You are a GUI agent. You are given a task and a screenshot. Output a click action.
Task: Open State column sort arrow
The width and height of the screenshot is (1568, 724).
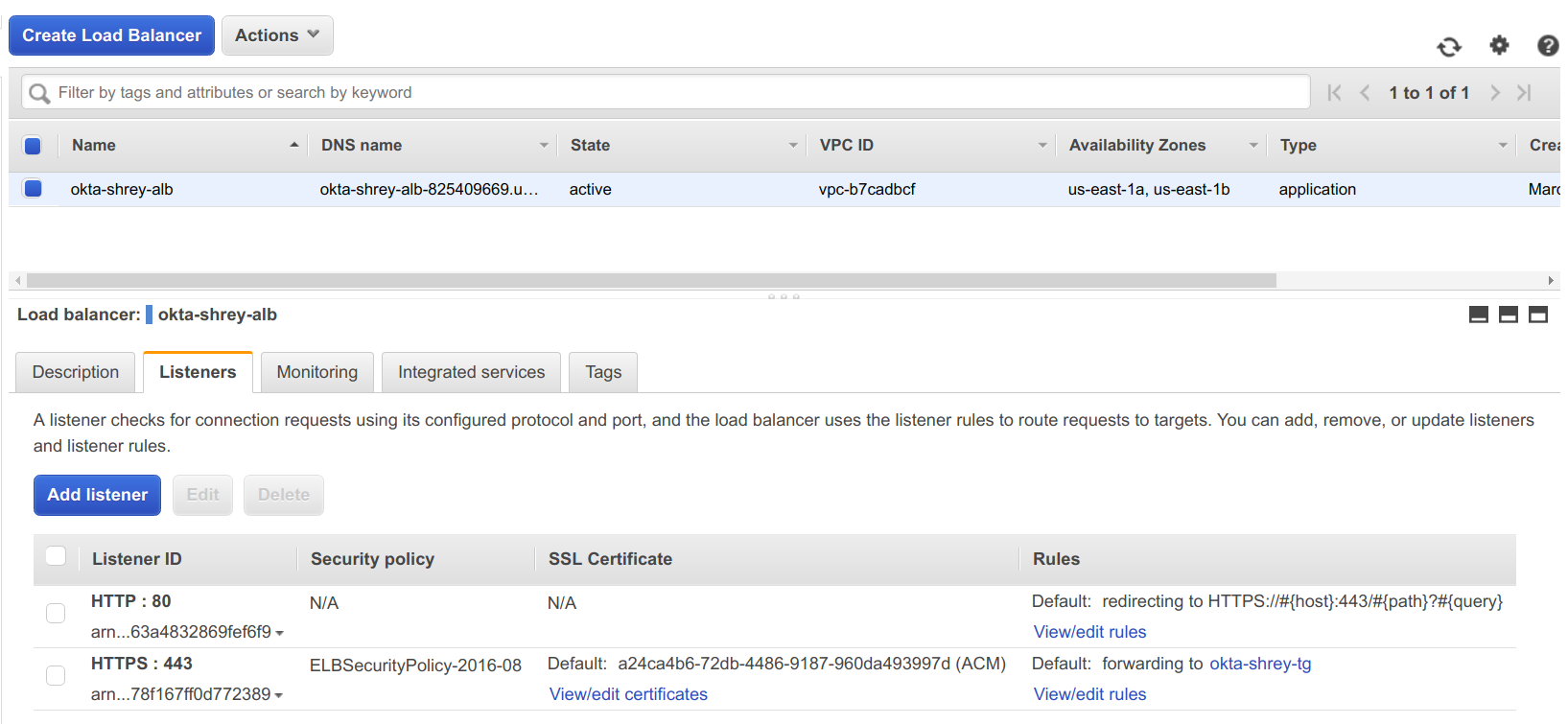(793, 146)
